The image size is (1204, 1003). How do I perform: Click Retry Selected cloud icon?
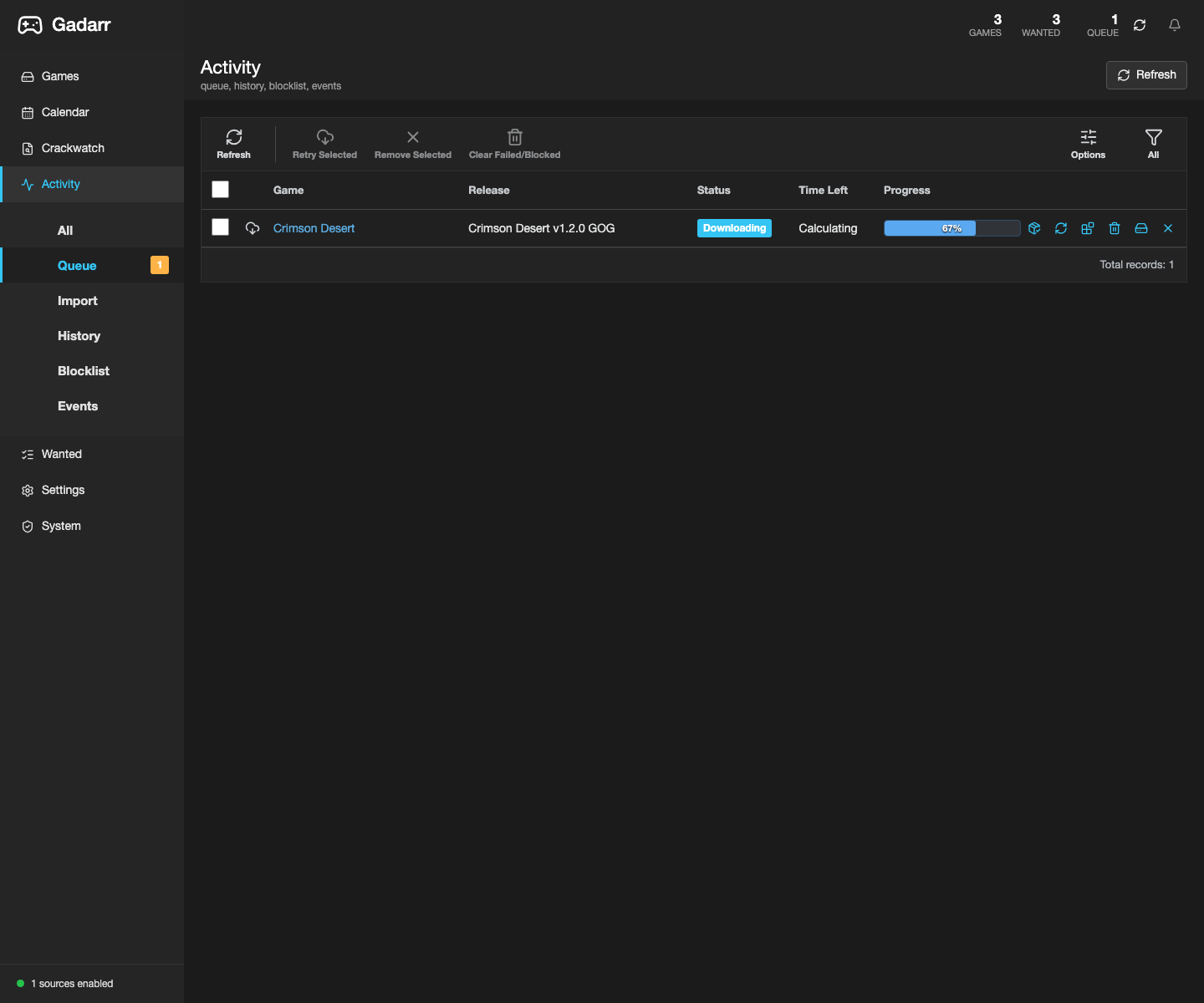point(325,137)
